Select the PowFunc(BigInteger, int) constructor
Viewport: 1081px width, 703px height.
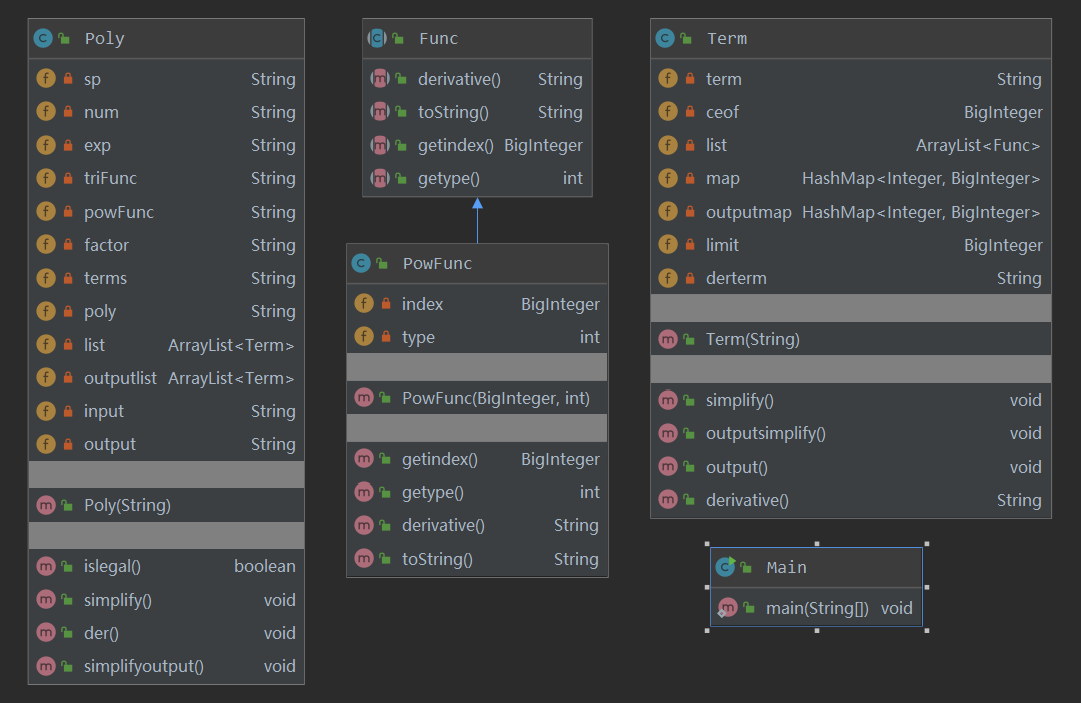(x=495, y=398)
